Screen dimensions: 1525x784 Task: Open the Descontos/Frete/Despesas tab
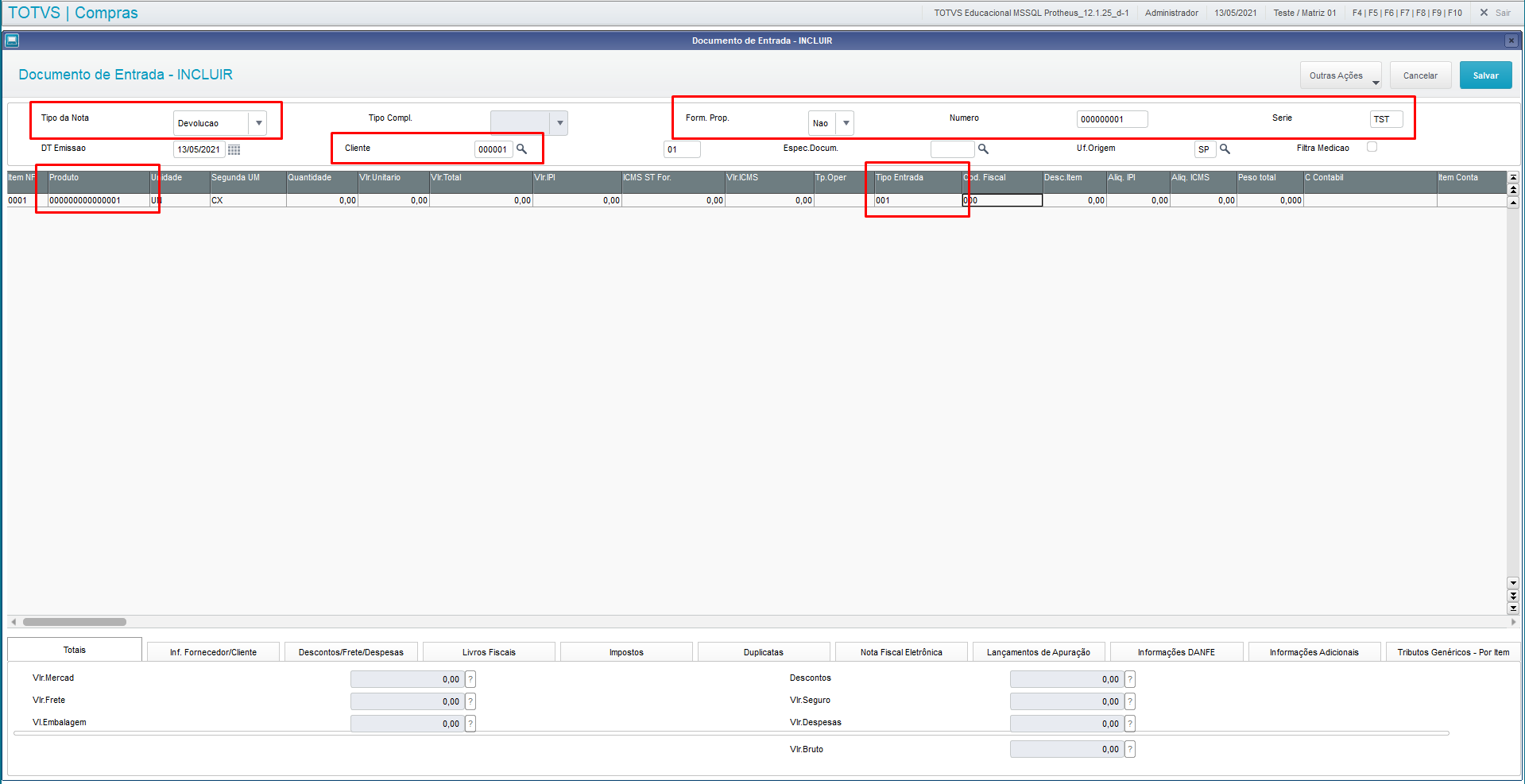tap(351, 652)
